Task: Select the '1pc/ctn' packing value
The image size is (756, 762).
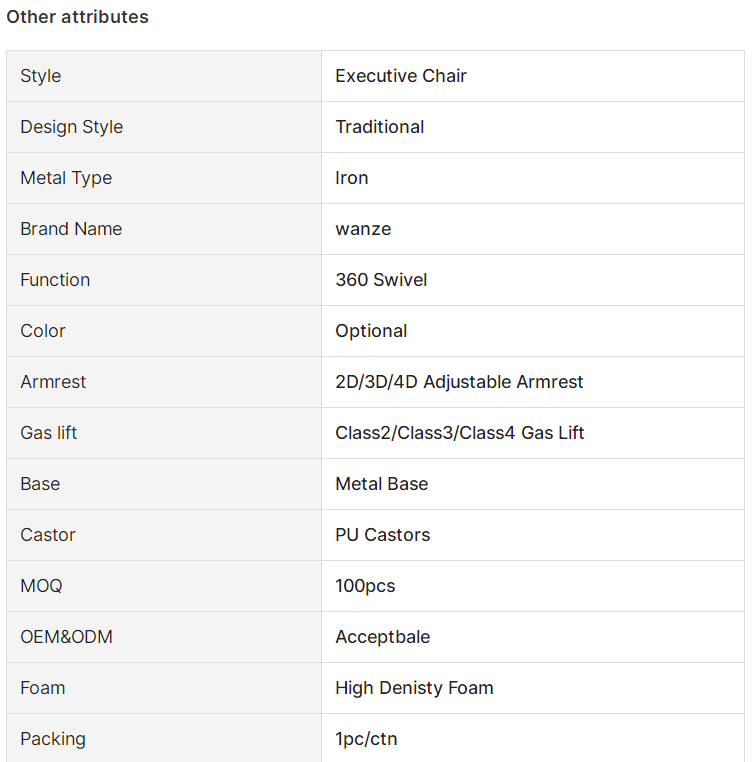Action: pos(366,740)
